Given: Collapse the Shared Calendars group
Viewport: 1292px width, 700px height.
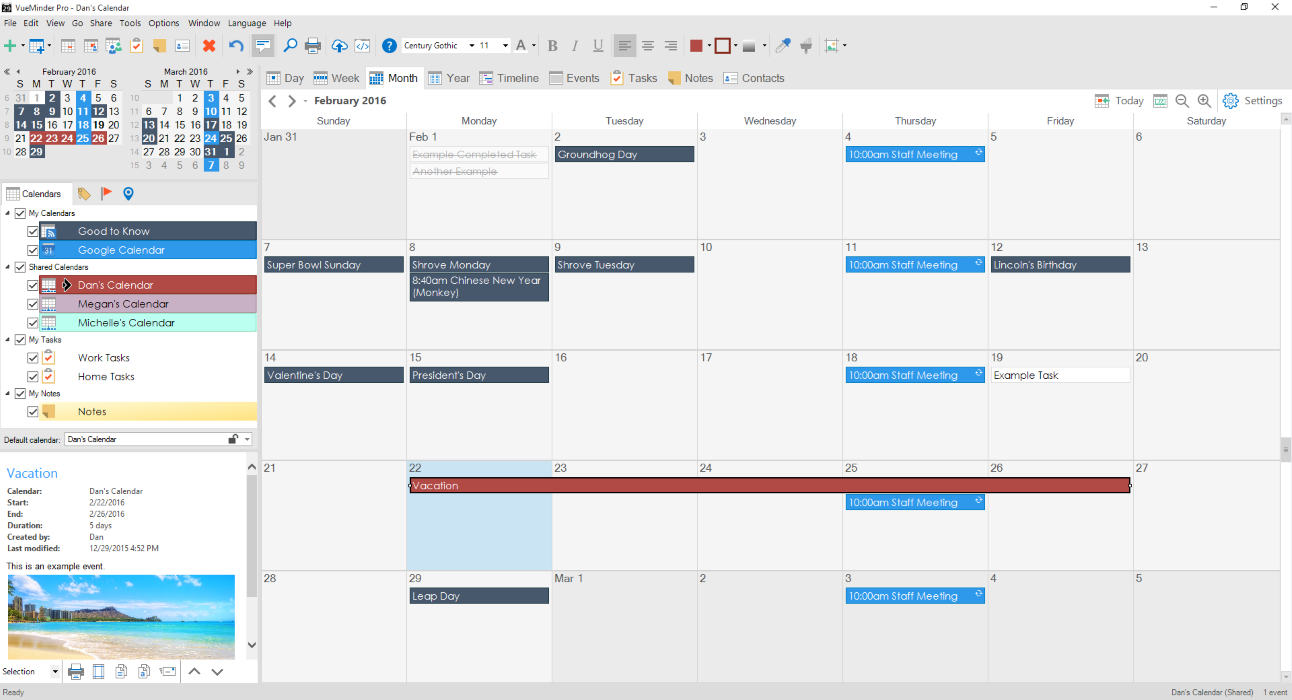Looking at the screenshot, I should click(8, 267).
